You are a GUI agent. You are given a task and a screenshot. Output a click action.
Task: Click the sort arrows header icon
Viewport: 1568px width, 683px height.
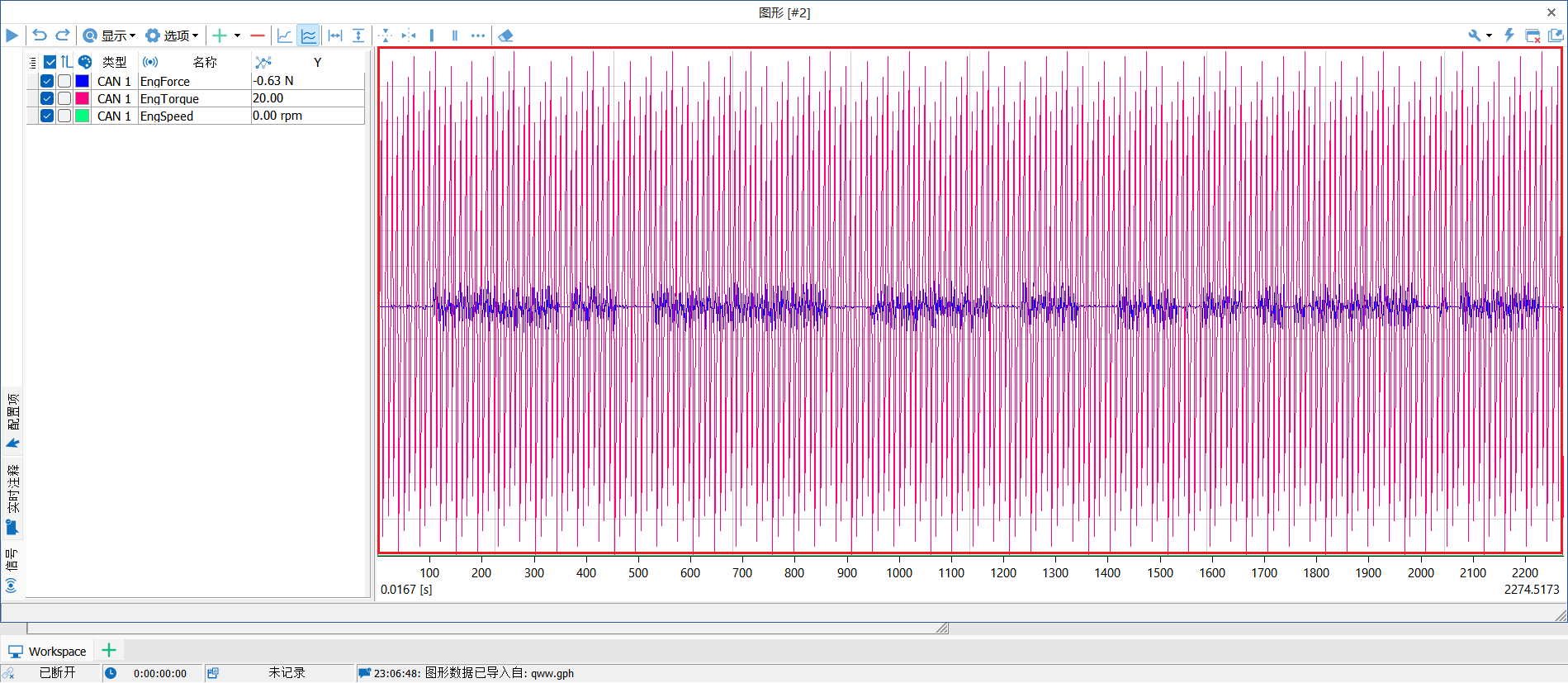(66, 62)
